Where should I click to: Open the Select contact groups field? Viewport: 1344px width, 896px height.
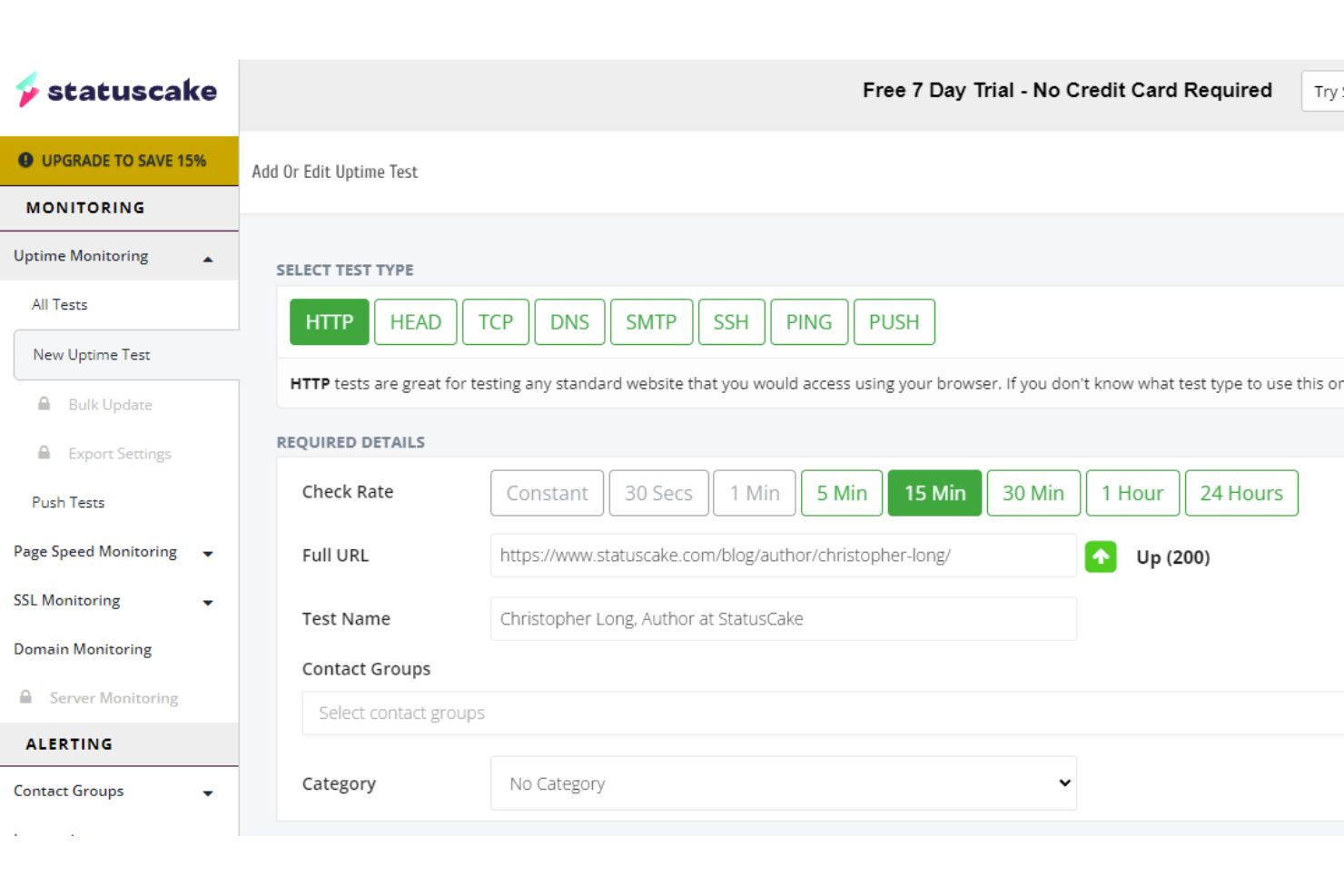tap(823, 713)
